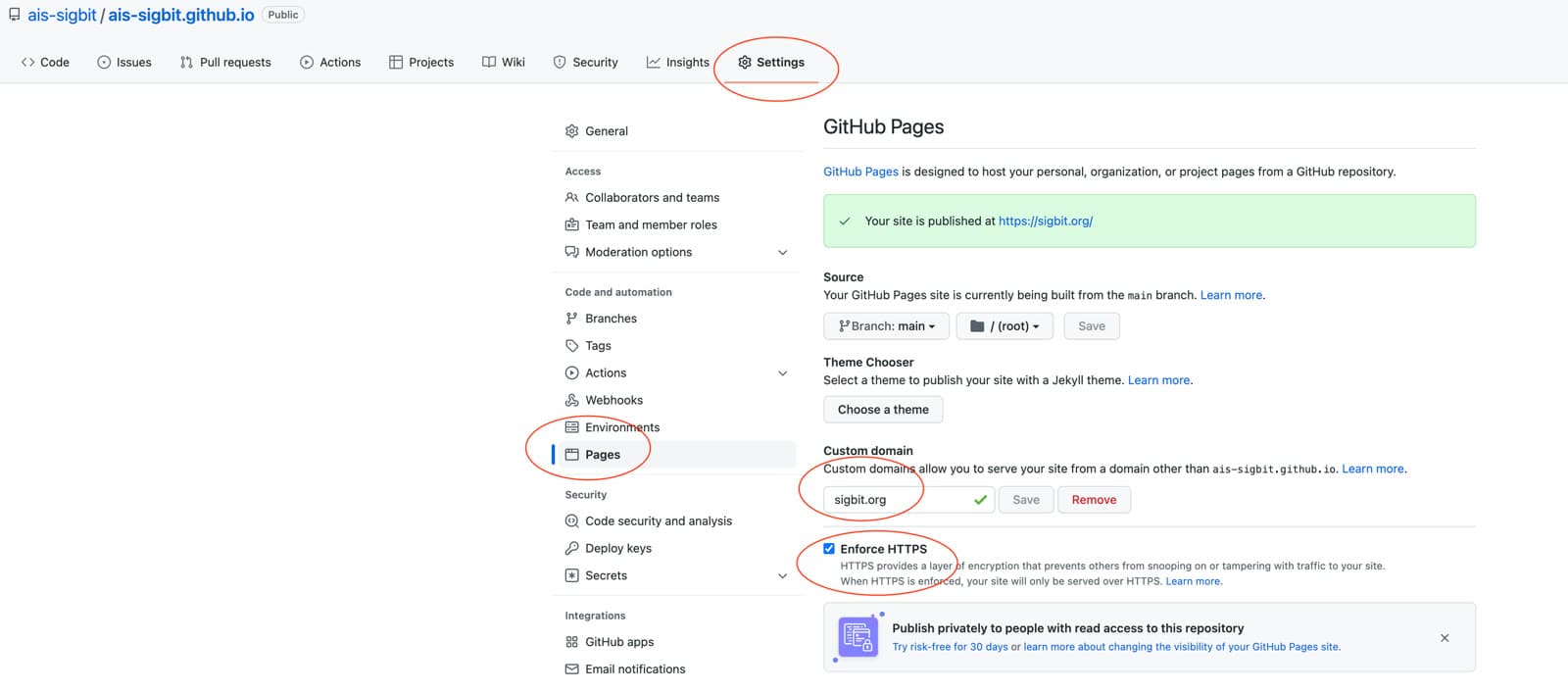
Task: Click the sigbit.org custom domain field
Action: pyautogui.click(x=908, y=500)
